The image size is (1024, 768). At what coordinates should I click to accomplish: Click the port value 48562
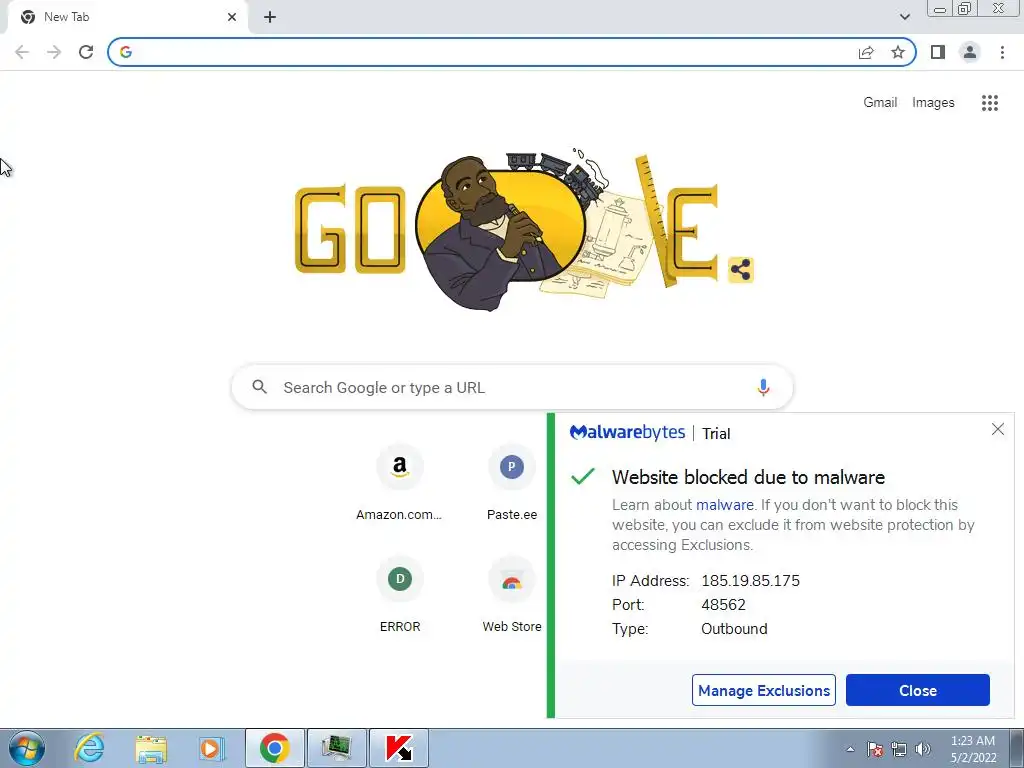tap(723, 605)
